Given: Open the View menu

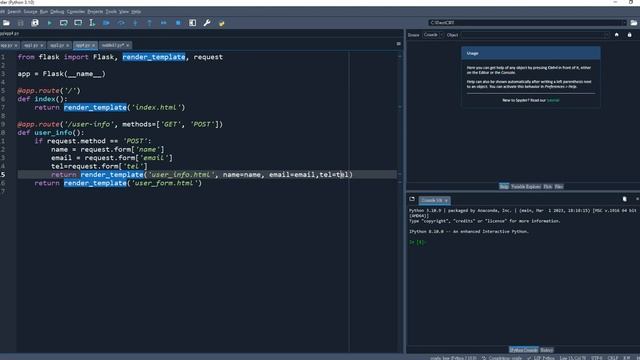Looking at the screenshot, I should coord(124,12).
